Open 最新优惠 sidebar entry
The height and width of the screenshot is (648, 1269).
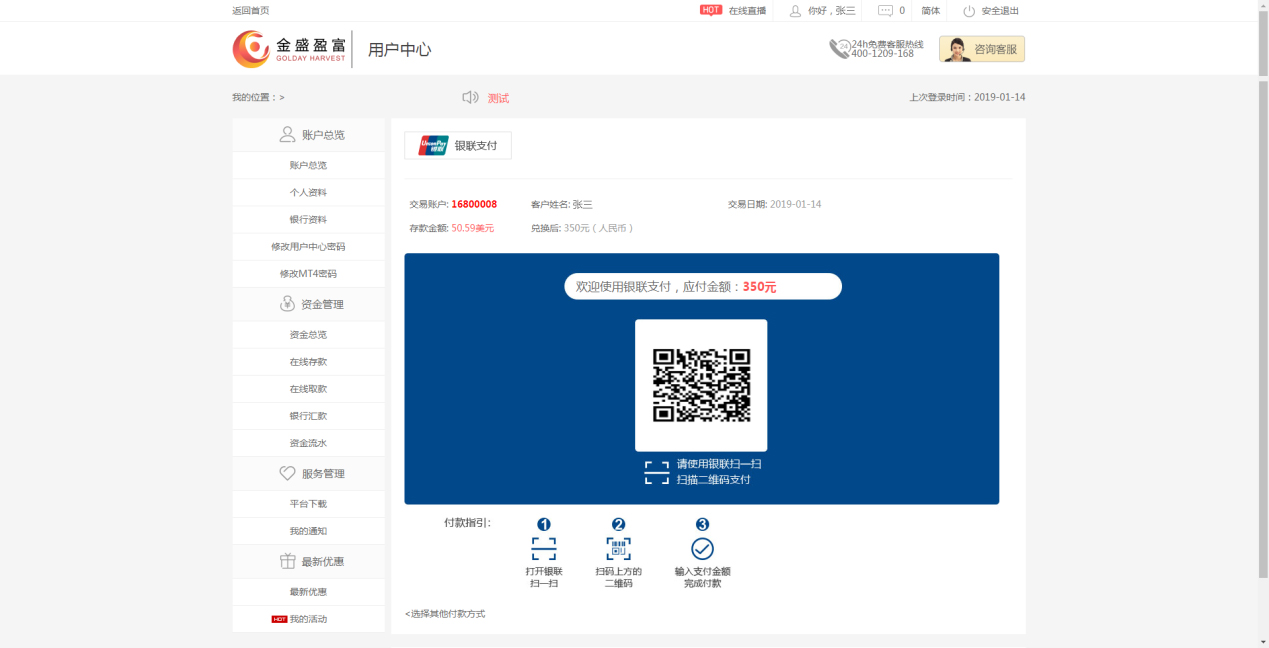pyautogui.click(x=308, y=592)
